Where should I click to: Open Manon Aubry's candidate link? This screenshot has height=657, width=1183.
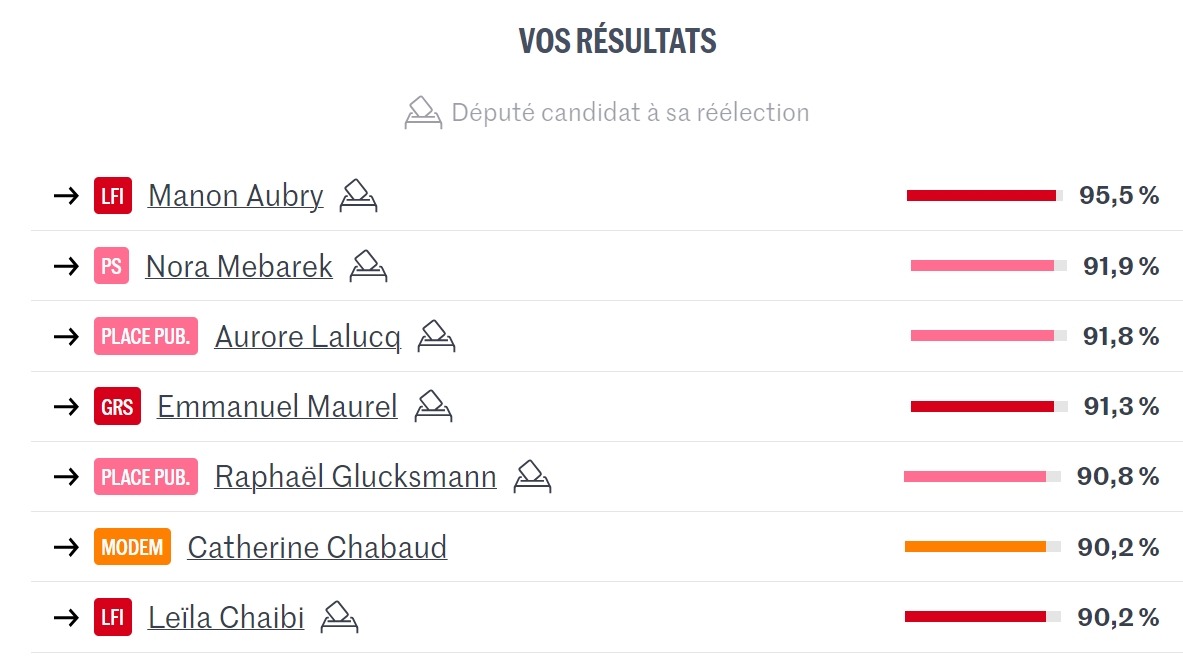(235, 196)
